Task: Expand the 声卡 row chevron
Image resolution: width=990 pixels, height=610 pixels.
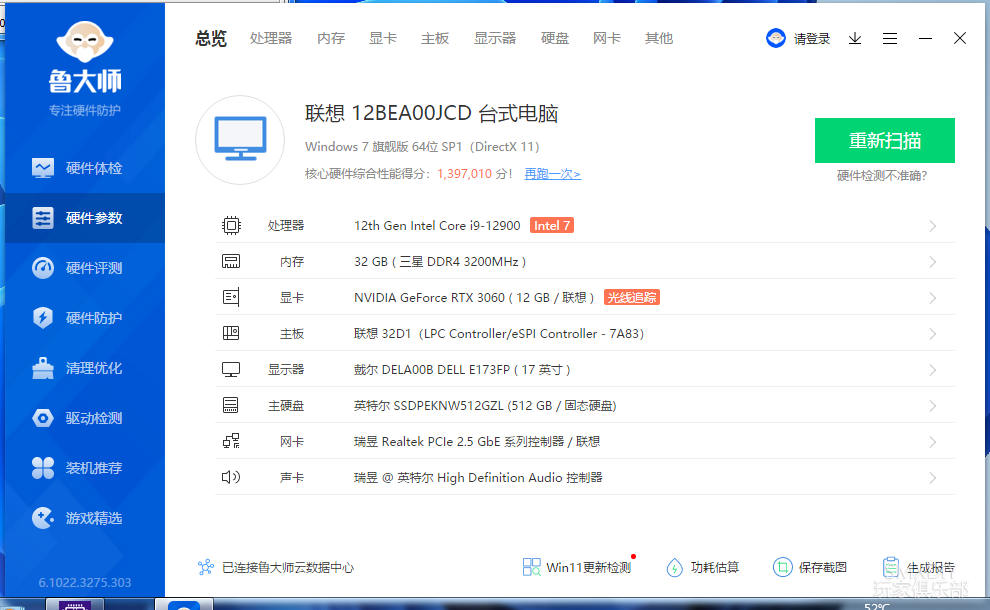Action: [x=933, y=478]
